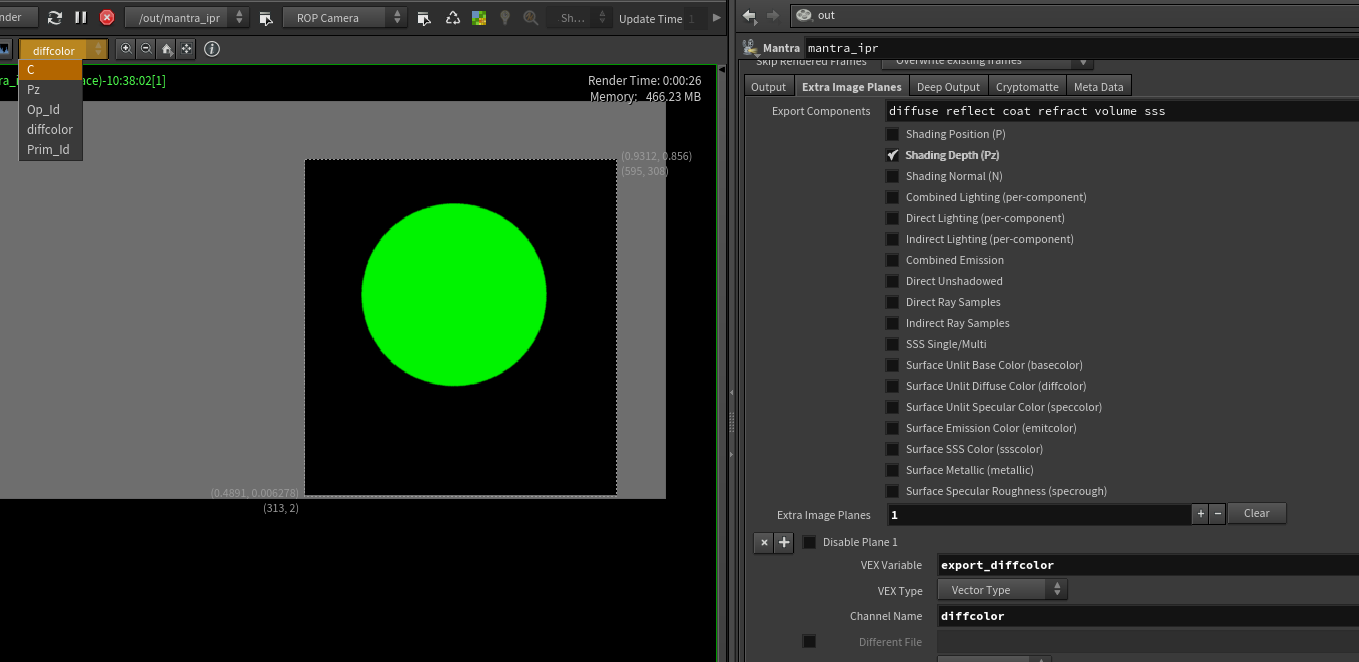Uncheck the Shading Depth (Pz) checkbox

point(892,155)
